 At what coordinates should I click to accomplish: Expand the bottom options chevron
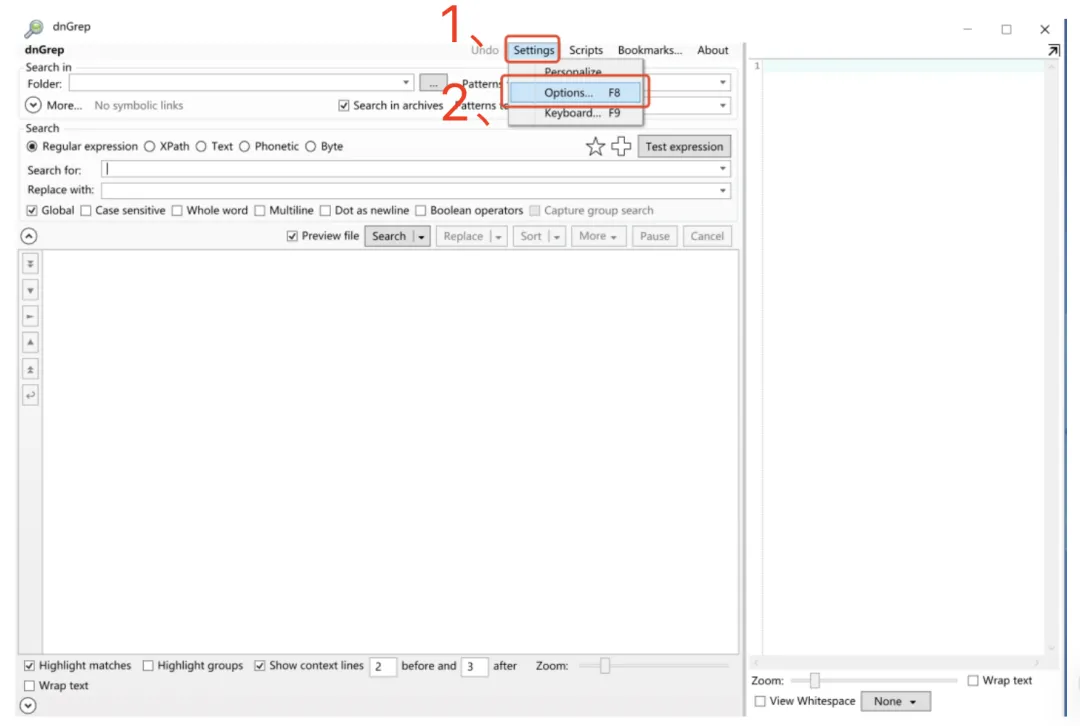[x=28, y=705]
